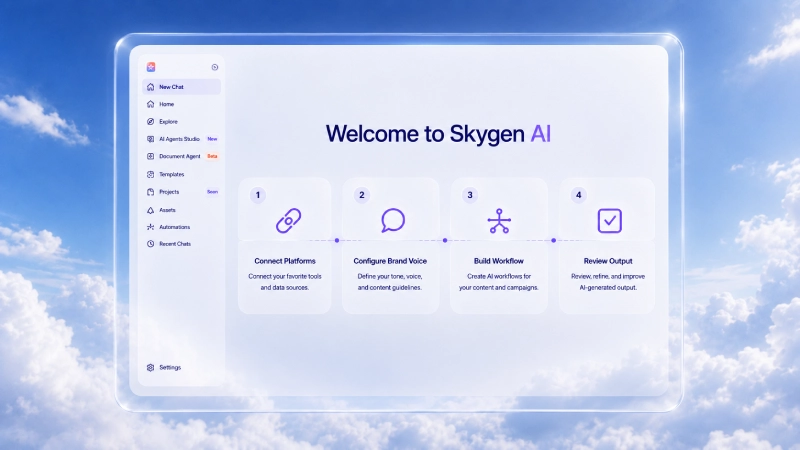Screen dimensions: 800x450
Task: Click the Home house icon
Action: click(151, 104)
